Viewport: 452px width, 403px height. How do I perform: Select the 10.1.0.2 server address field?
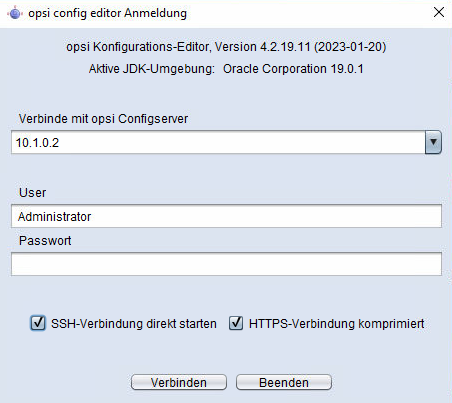tap(218, 142)
